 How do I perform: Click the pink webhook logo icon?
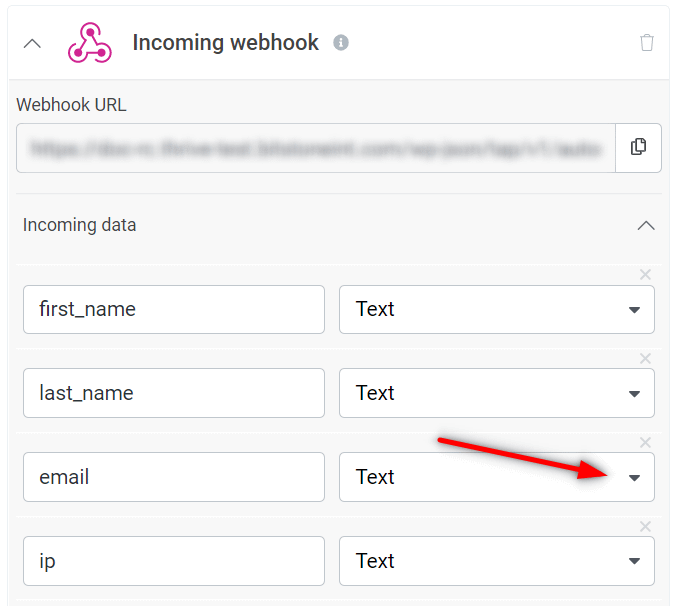(x=90, y=42)
